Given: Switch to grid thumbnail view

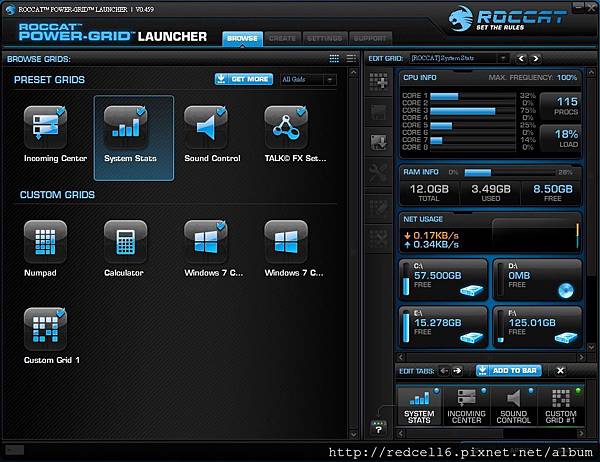Looking at the screenshot, I should [334, 58].
